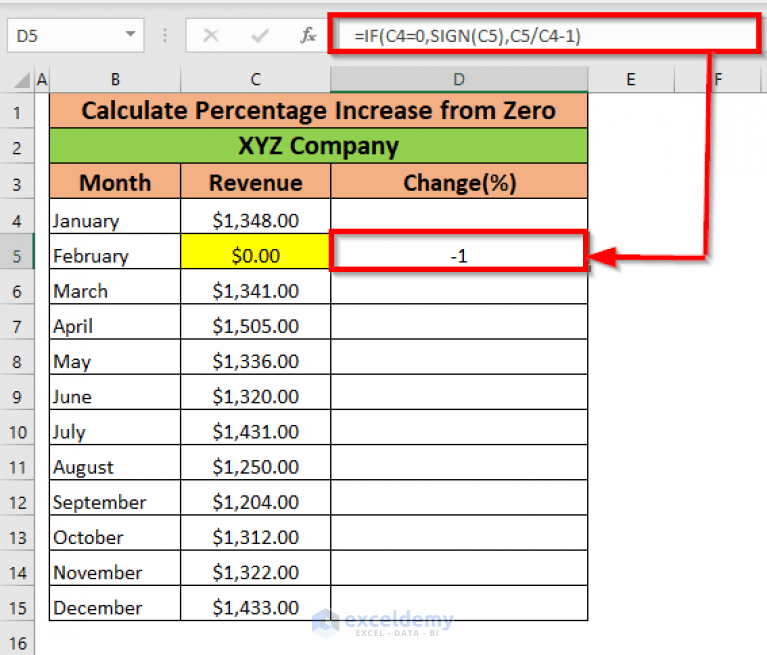Click the yellow $0.00 revenue cell
The image size is (767, 655).
click(x=255, y=252)
